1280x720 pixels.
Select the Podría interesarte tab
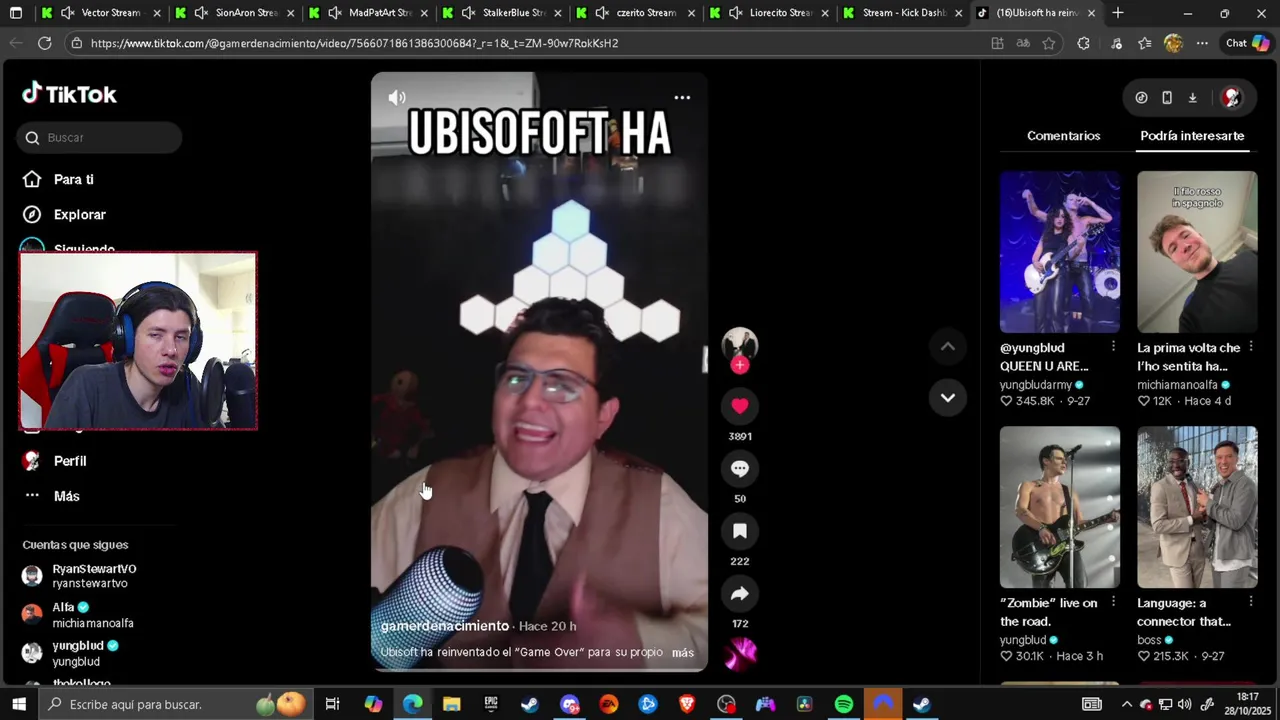1192,136
